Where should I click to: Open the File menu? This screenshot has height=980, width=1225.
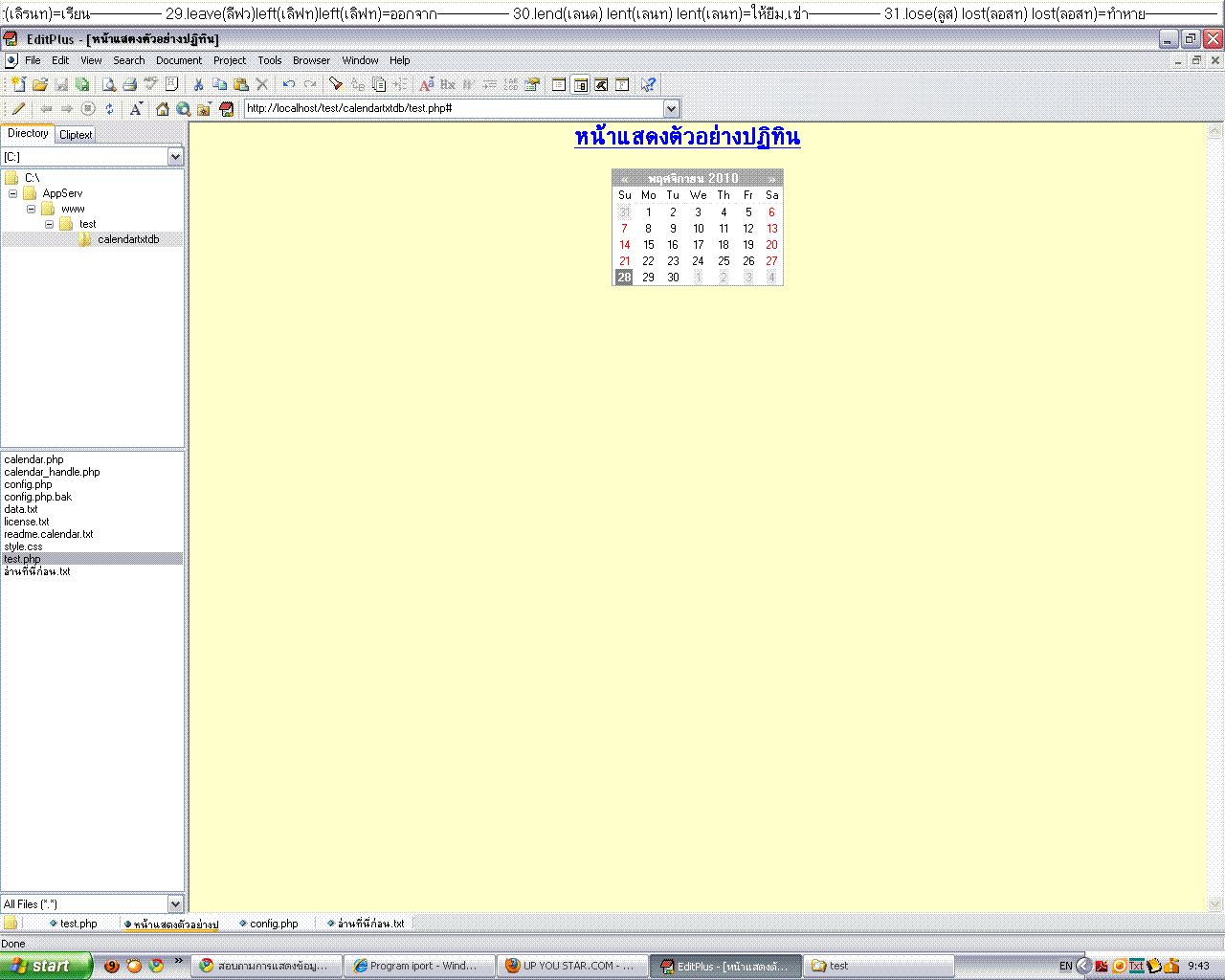pyautogui.click(x=33, y=60)
